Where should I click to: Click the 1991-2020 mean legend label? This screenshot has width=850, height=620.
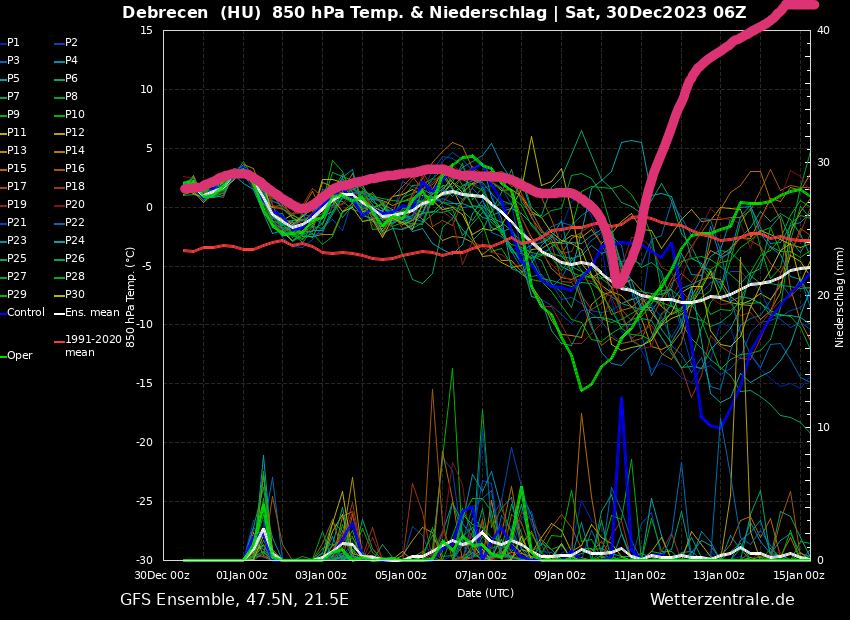pyautogui.click(x=93, y=346)
